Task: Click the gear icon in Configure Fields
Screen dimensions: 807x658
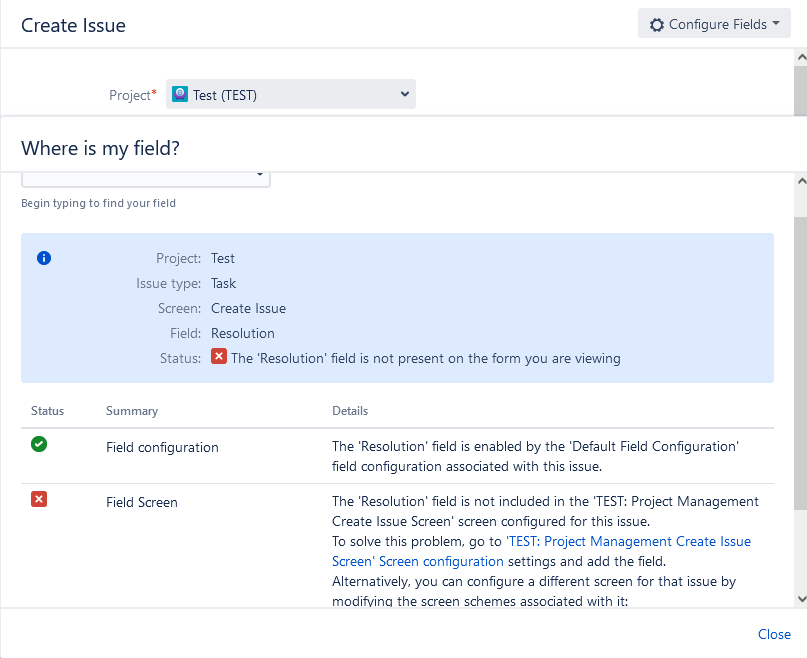Action: [657, 25]
